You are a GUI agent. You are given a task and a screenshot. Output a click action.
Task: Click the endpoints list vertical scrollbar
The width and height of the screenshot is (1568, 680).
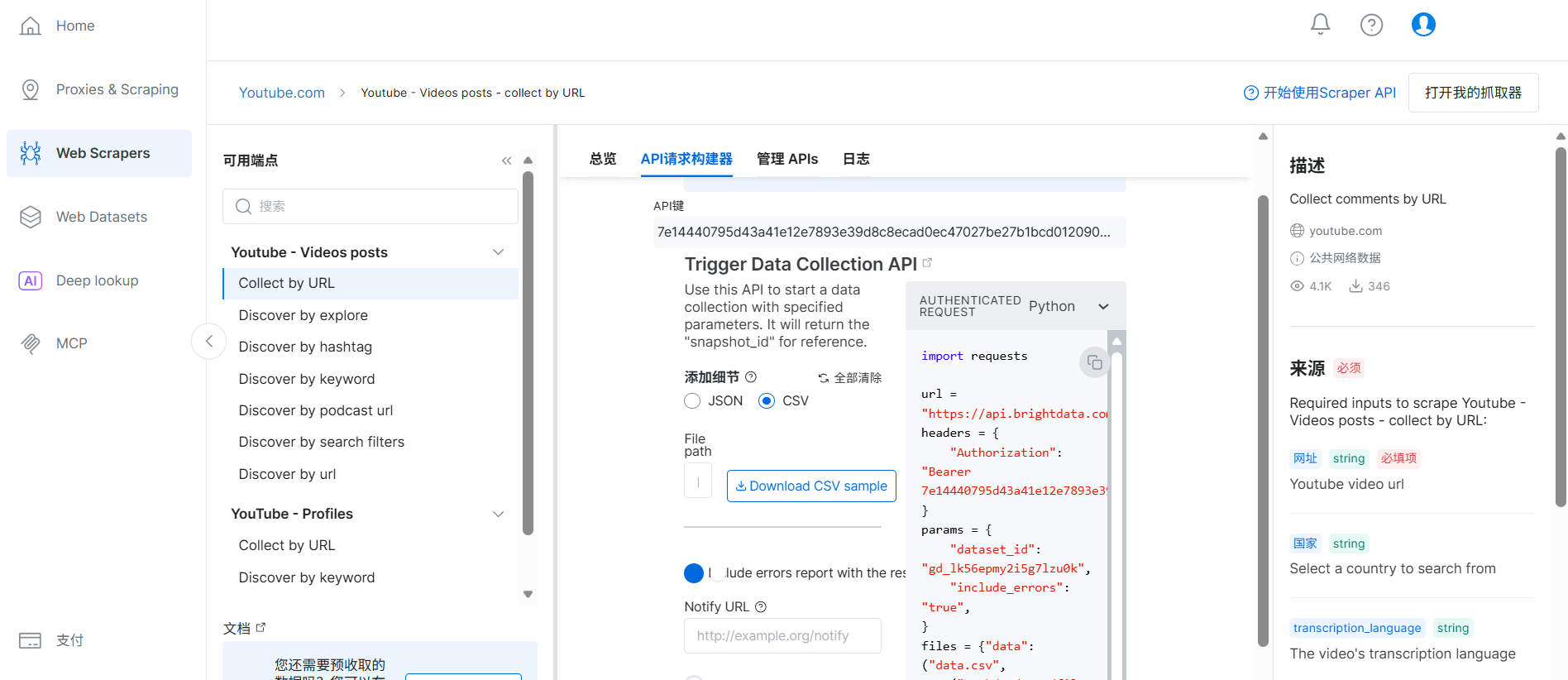pyautogui.click(x=528, y=353)
